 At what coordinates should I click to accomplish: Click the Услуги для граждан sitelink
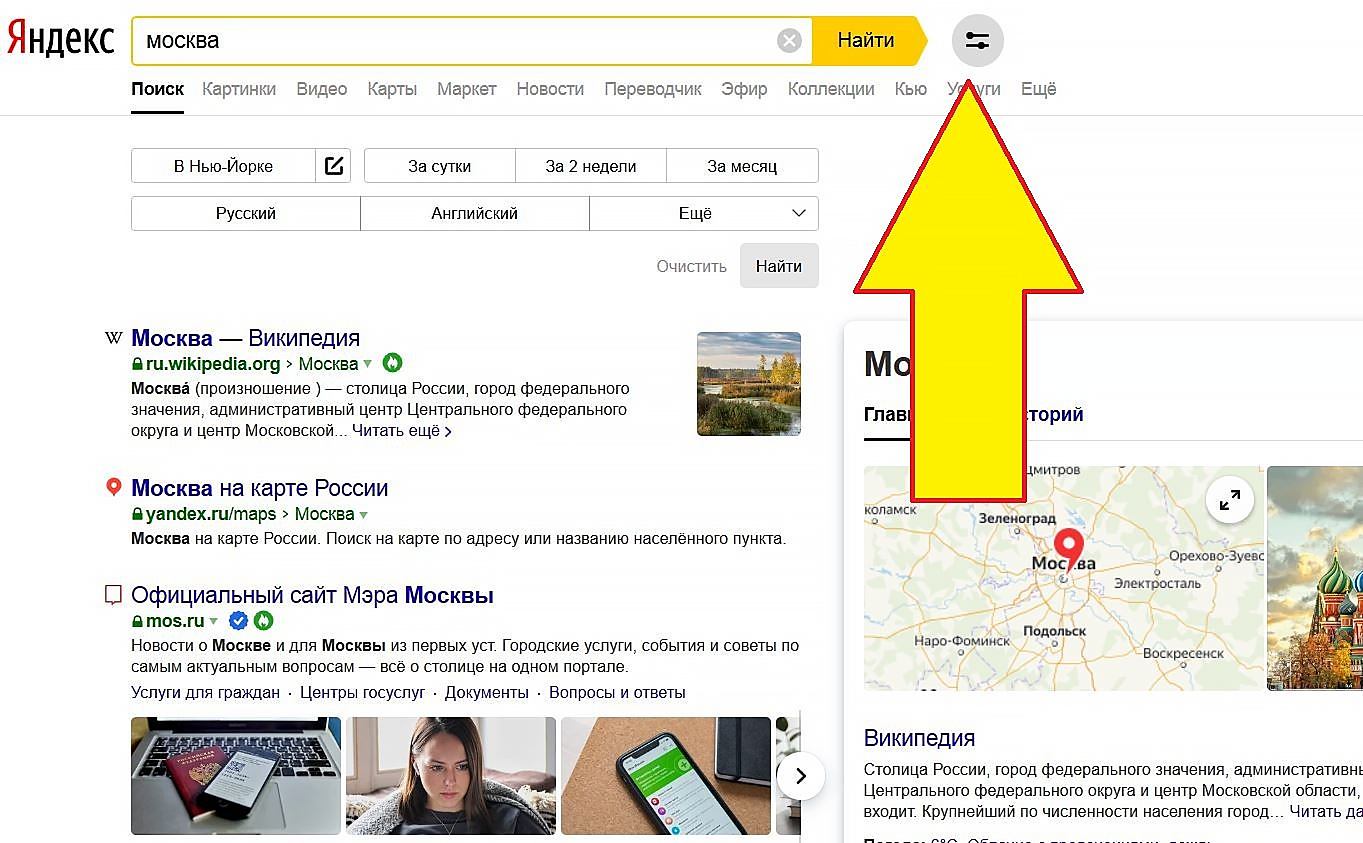[x=205, y=692]
